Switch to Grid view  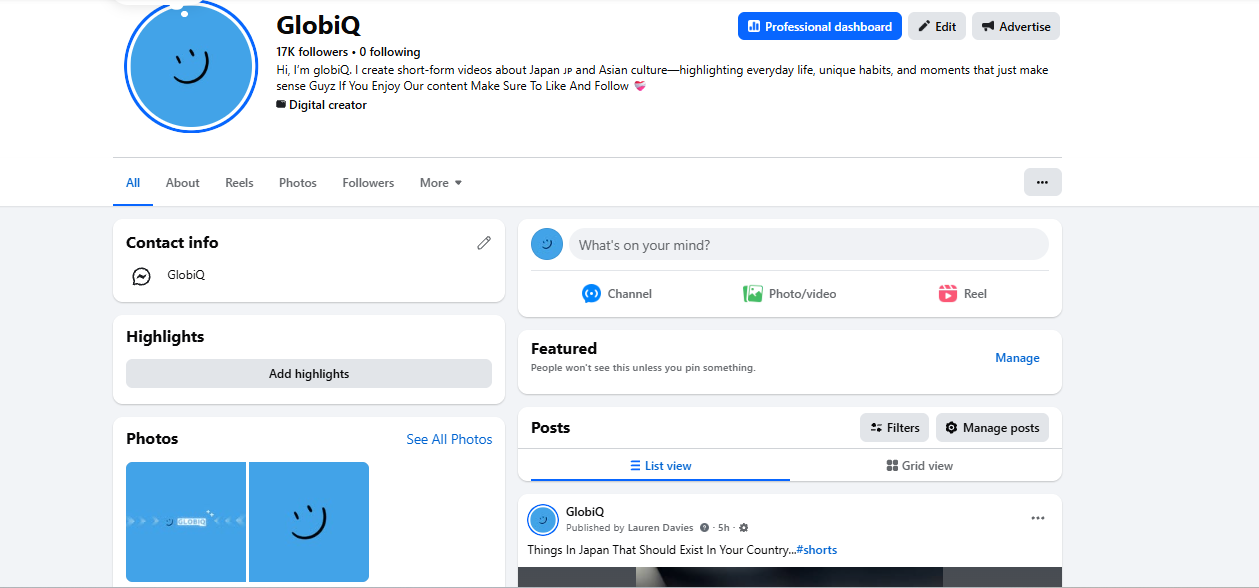[x=920, y=466]
